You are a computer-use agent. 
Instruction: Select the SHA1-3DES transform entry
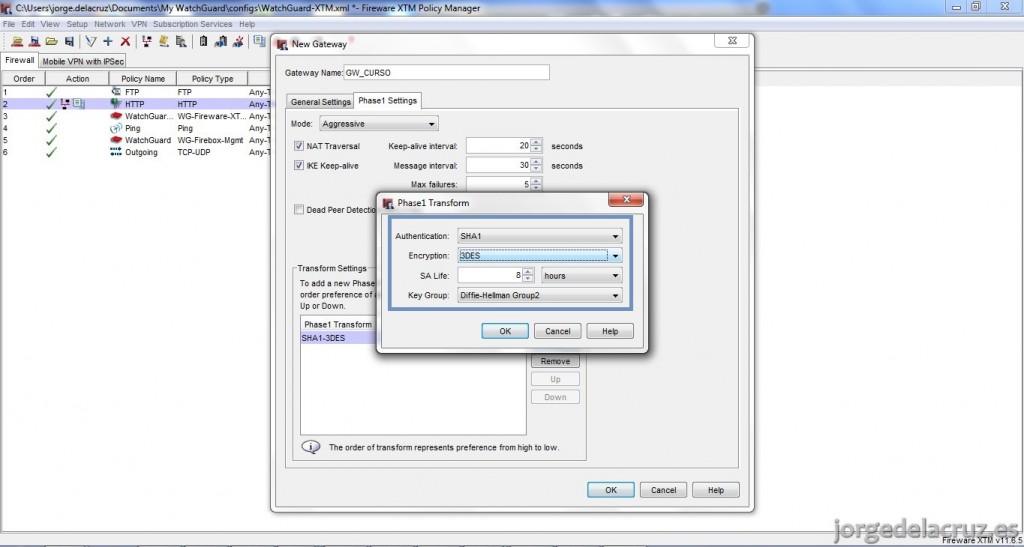339,338
